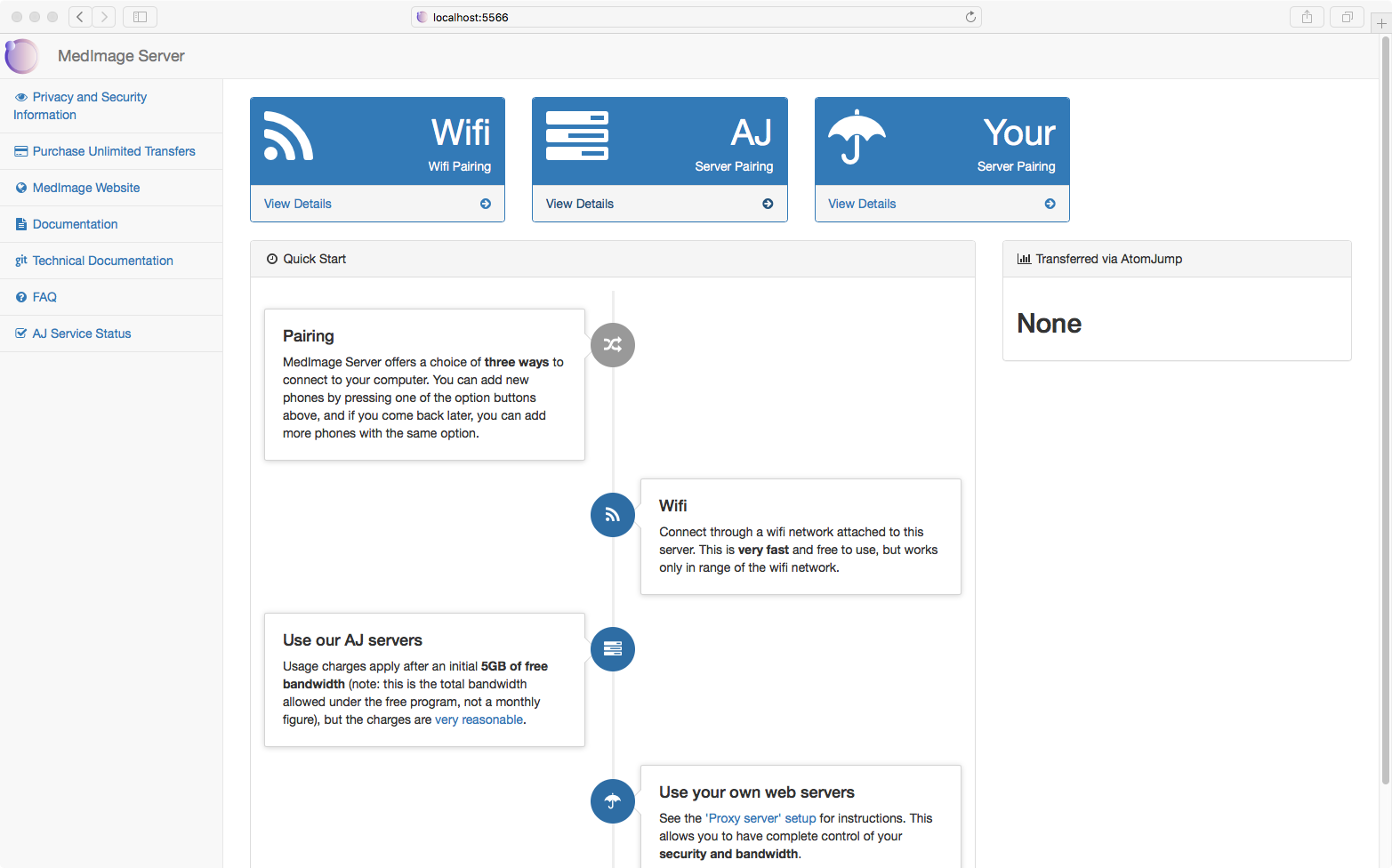Click the umbrella timeline badge beside own web servers
Viewport: 1392px width, 868px height.
pos(613,801)
